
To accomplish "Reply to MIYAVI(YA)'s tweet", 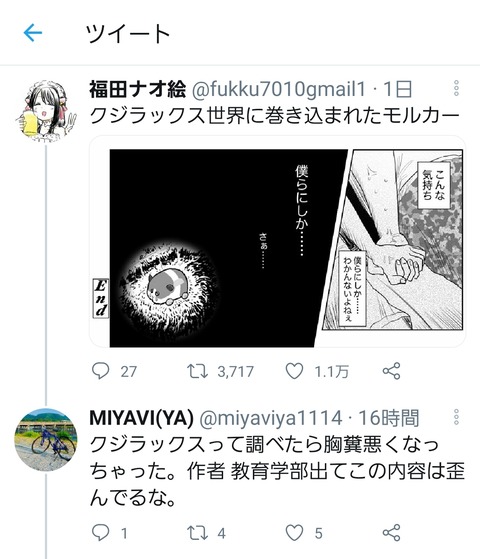I will tap(100, 533).
